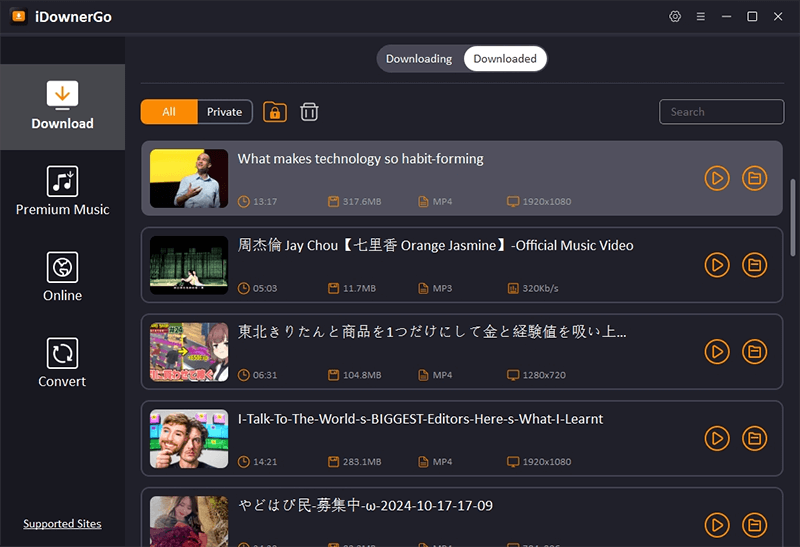Go to the Convert section
The width and height of the screenshot is (800, 547).
point(62,364)
